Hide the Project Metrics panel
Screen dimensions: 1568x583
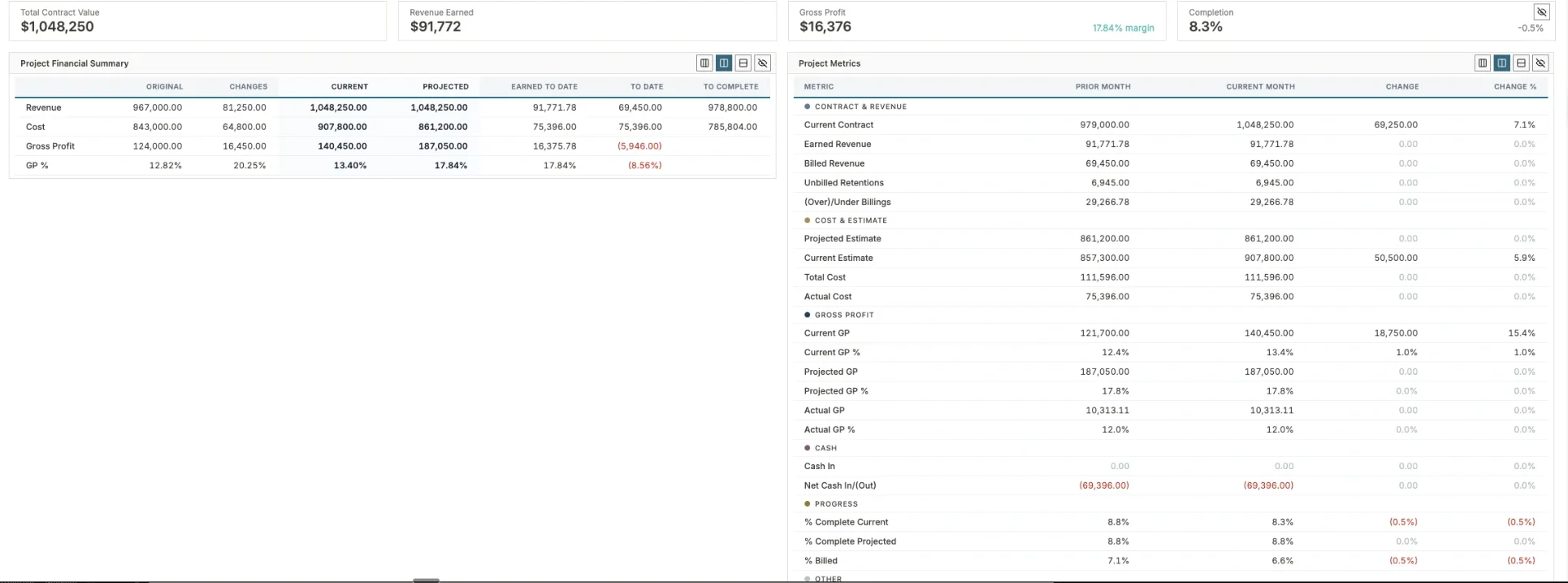point(1540,63)
